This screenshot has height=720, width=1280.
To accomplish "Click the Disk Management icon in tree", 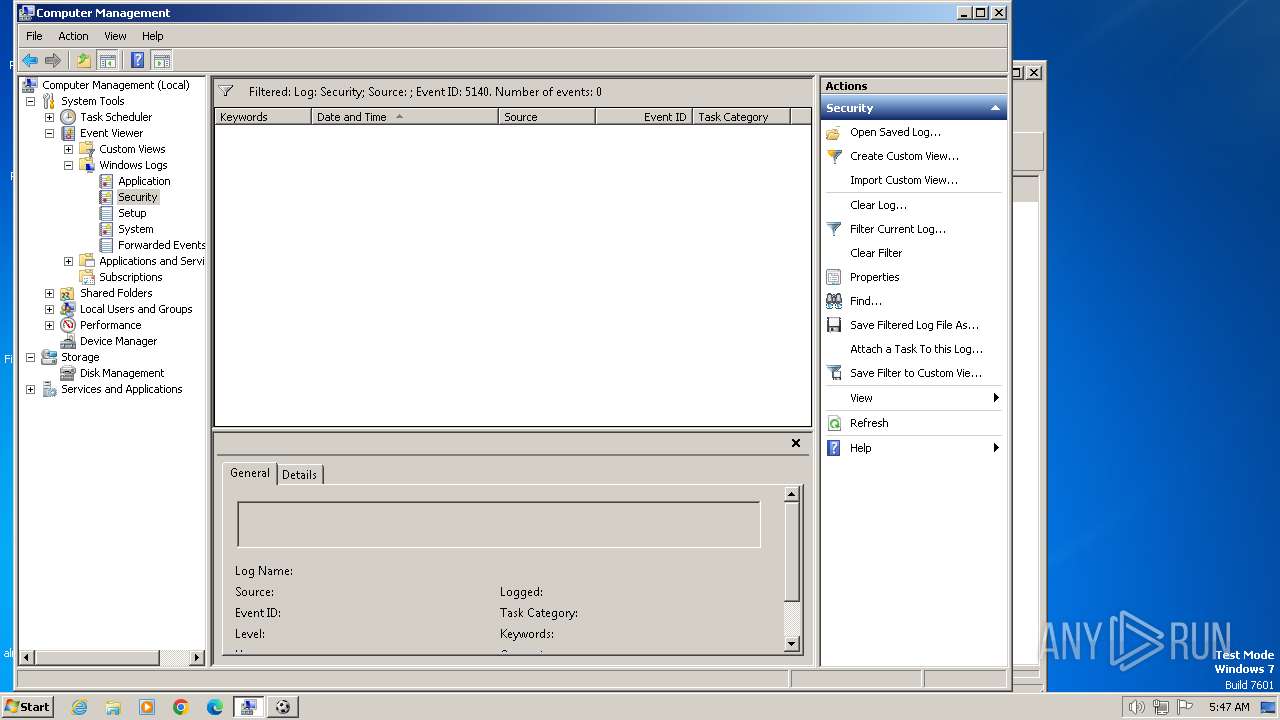I will pos(68,373).
